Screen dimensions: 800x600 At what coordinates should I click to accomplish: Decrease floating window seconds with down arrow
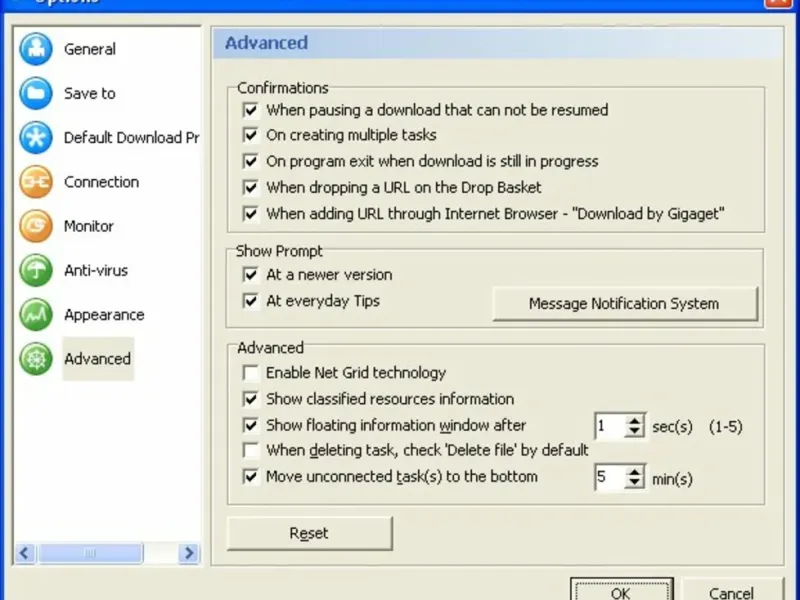point(634,432)
